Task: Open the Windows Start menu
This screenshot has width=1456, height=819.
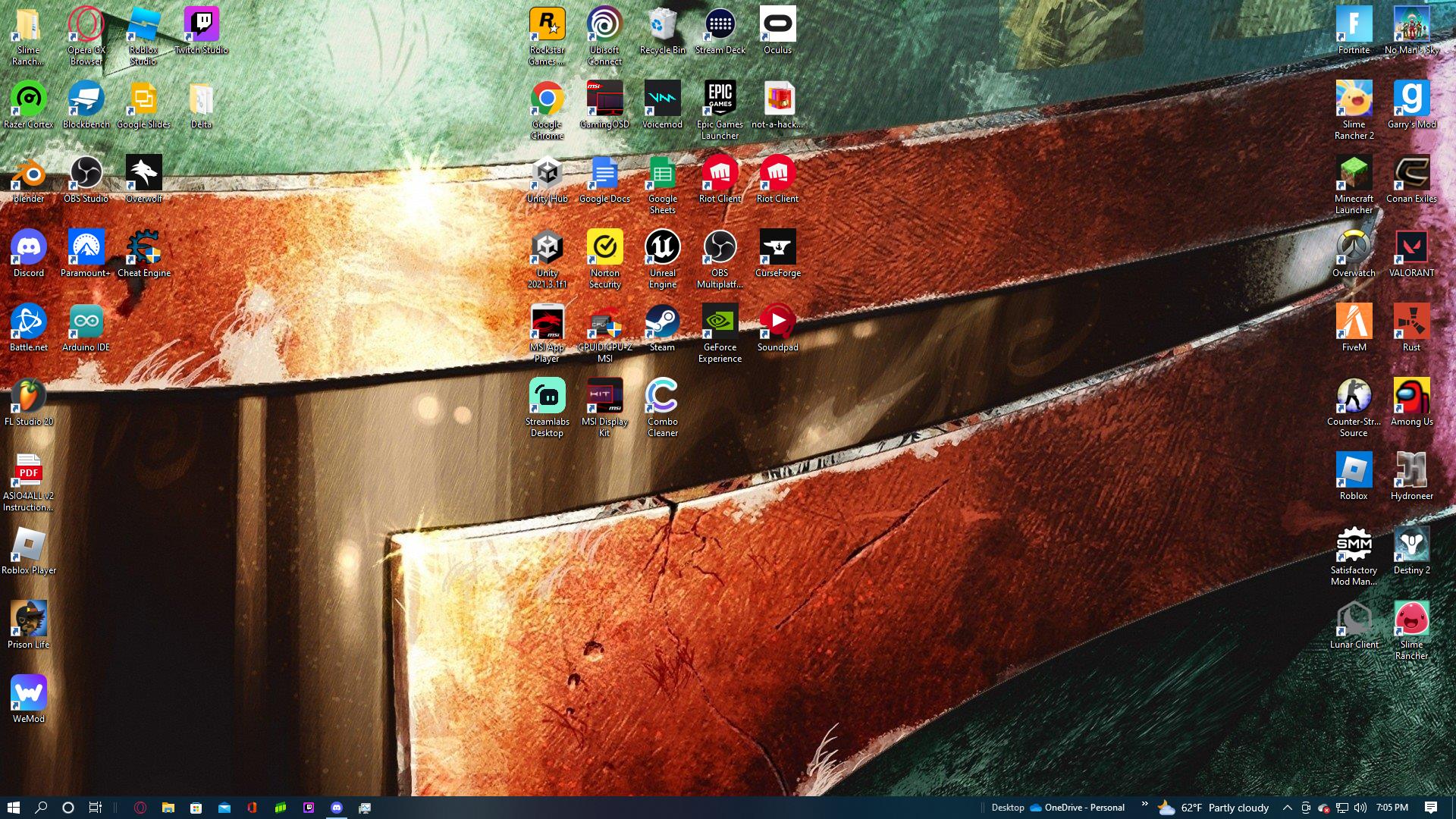Action: click(13, 808)
